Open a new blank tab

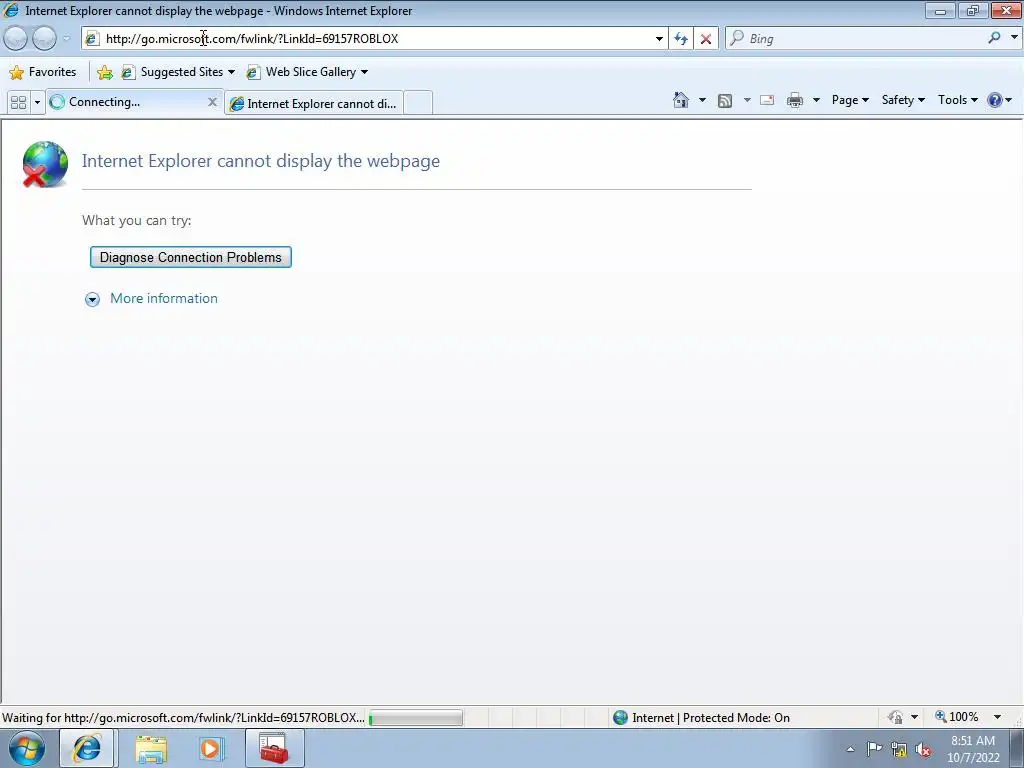418,103
